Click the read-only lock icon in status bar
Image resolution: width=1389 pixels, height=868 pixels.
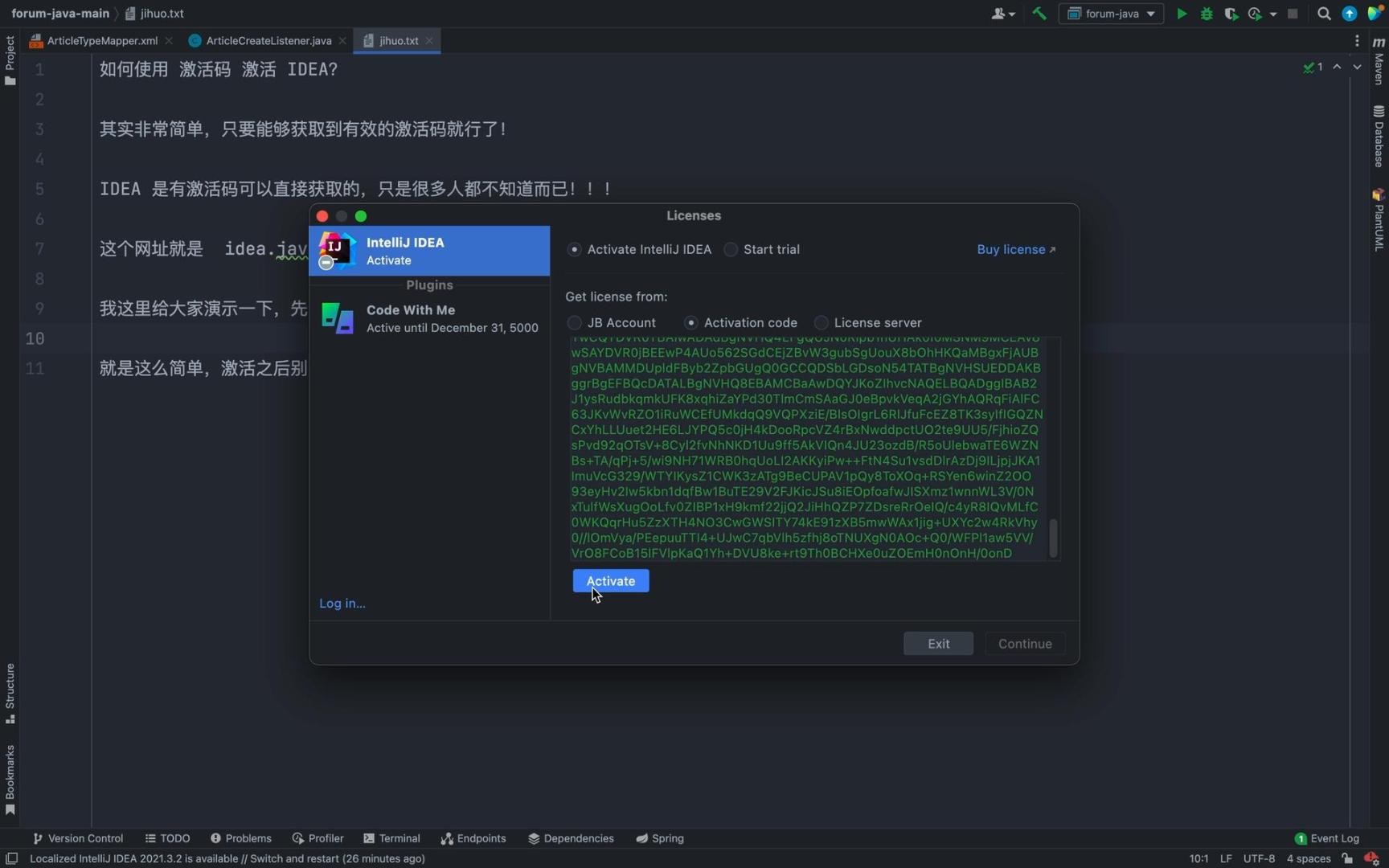1348,858
